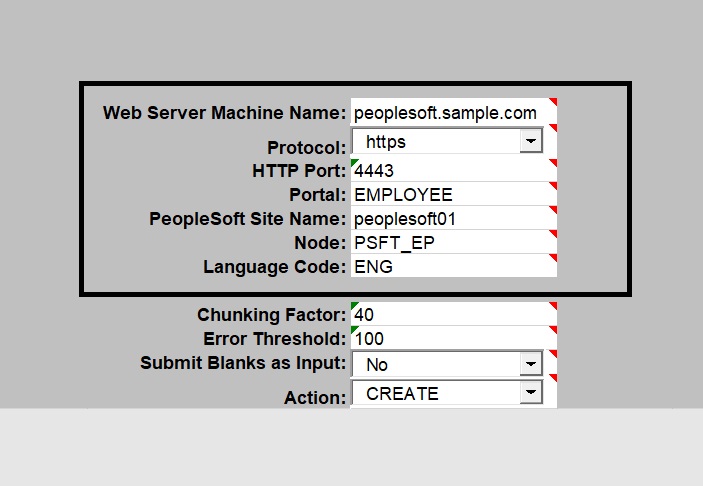Open the Protocol dropdown arrow
This screenshot has width=703, height=486.
click(531, 141)
